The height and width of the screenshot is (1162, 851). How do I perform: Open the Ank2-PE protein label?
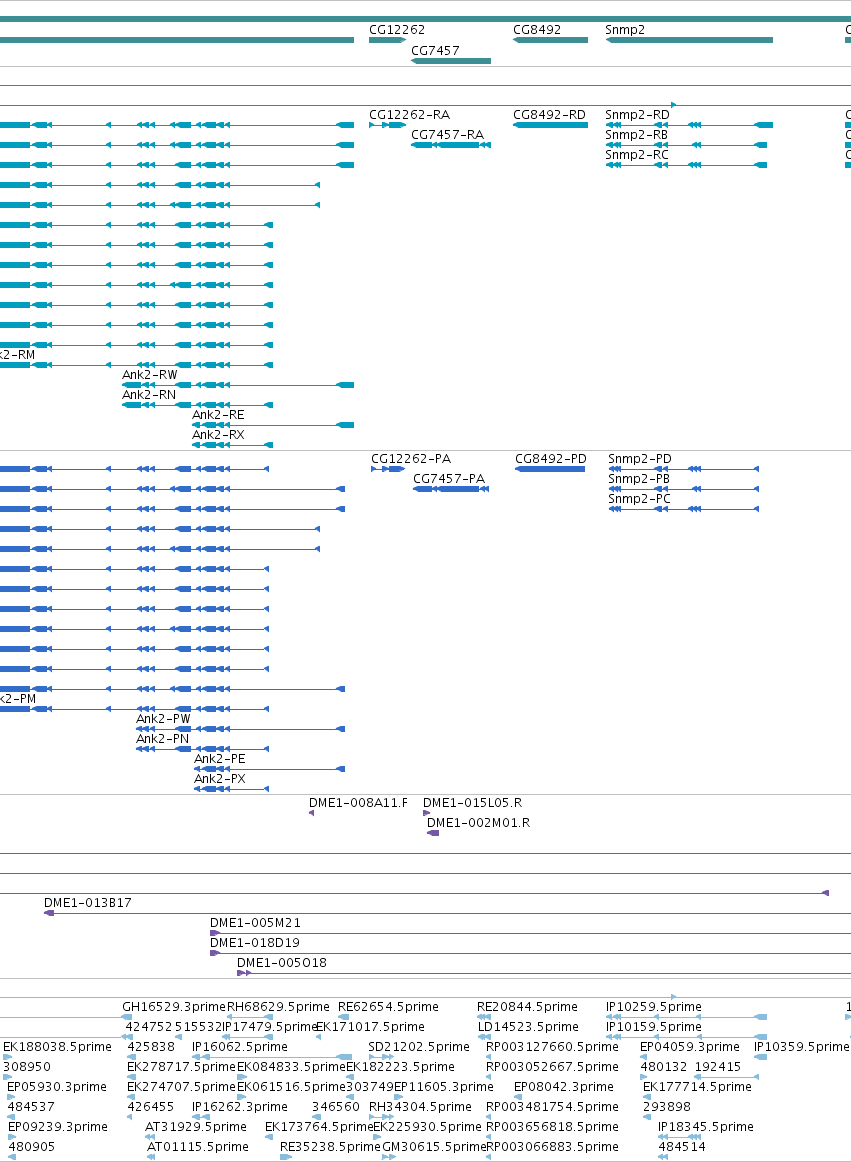click(x=219, y=760)
